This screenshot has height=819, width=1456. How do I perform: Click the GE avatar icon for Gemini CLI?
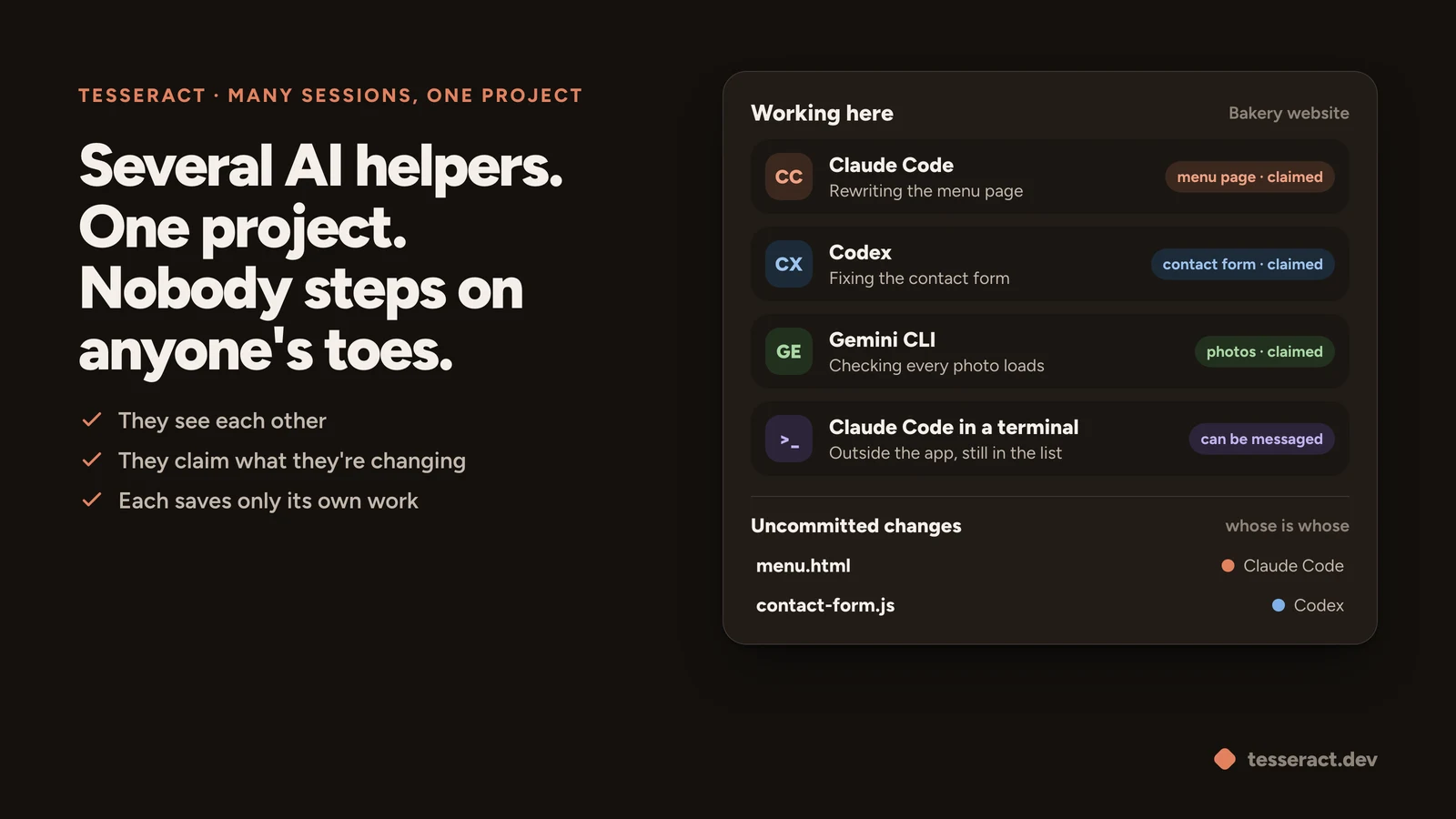789,351
